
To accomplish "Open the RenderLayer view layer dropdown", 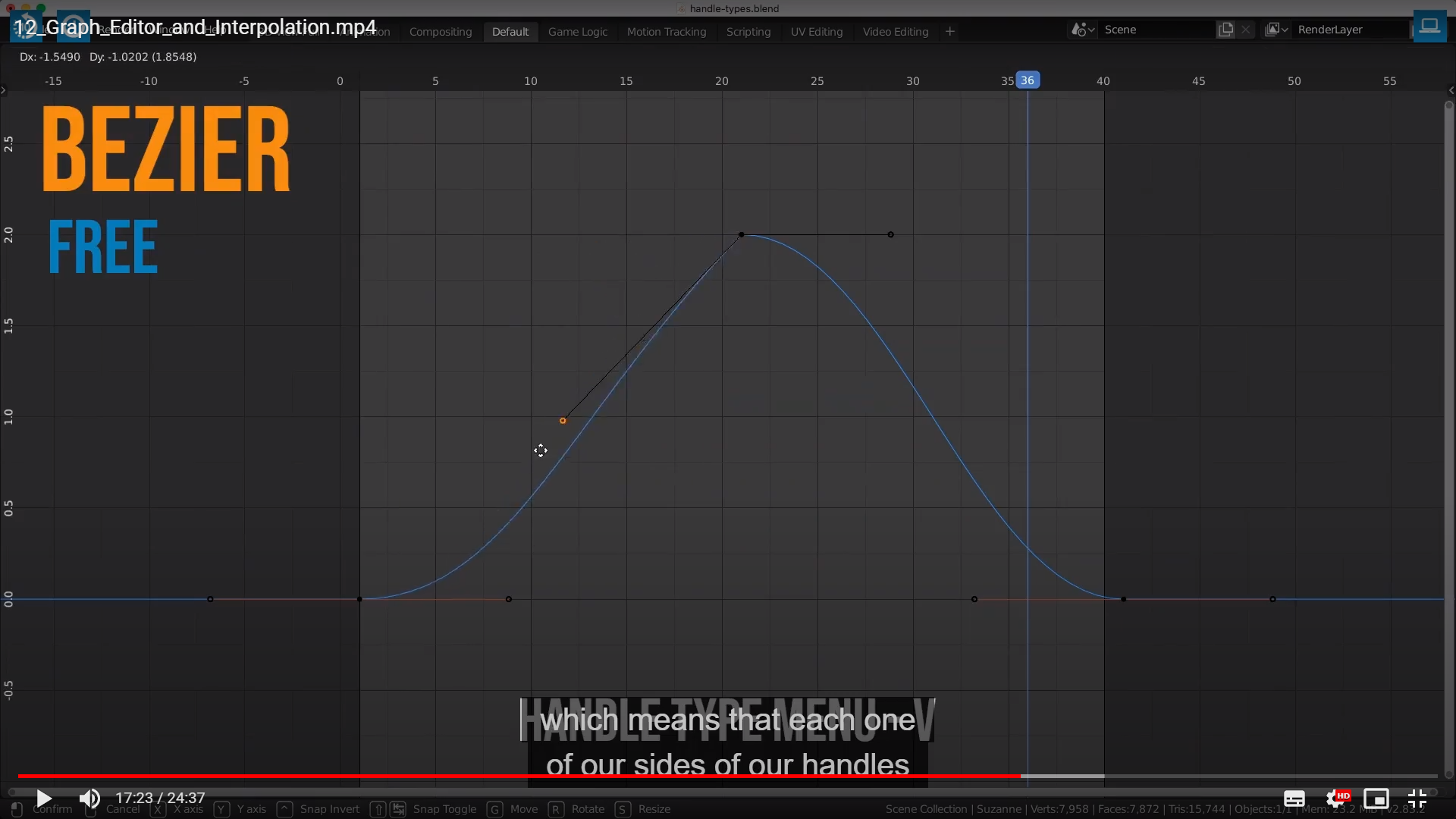I will 1276,30.
